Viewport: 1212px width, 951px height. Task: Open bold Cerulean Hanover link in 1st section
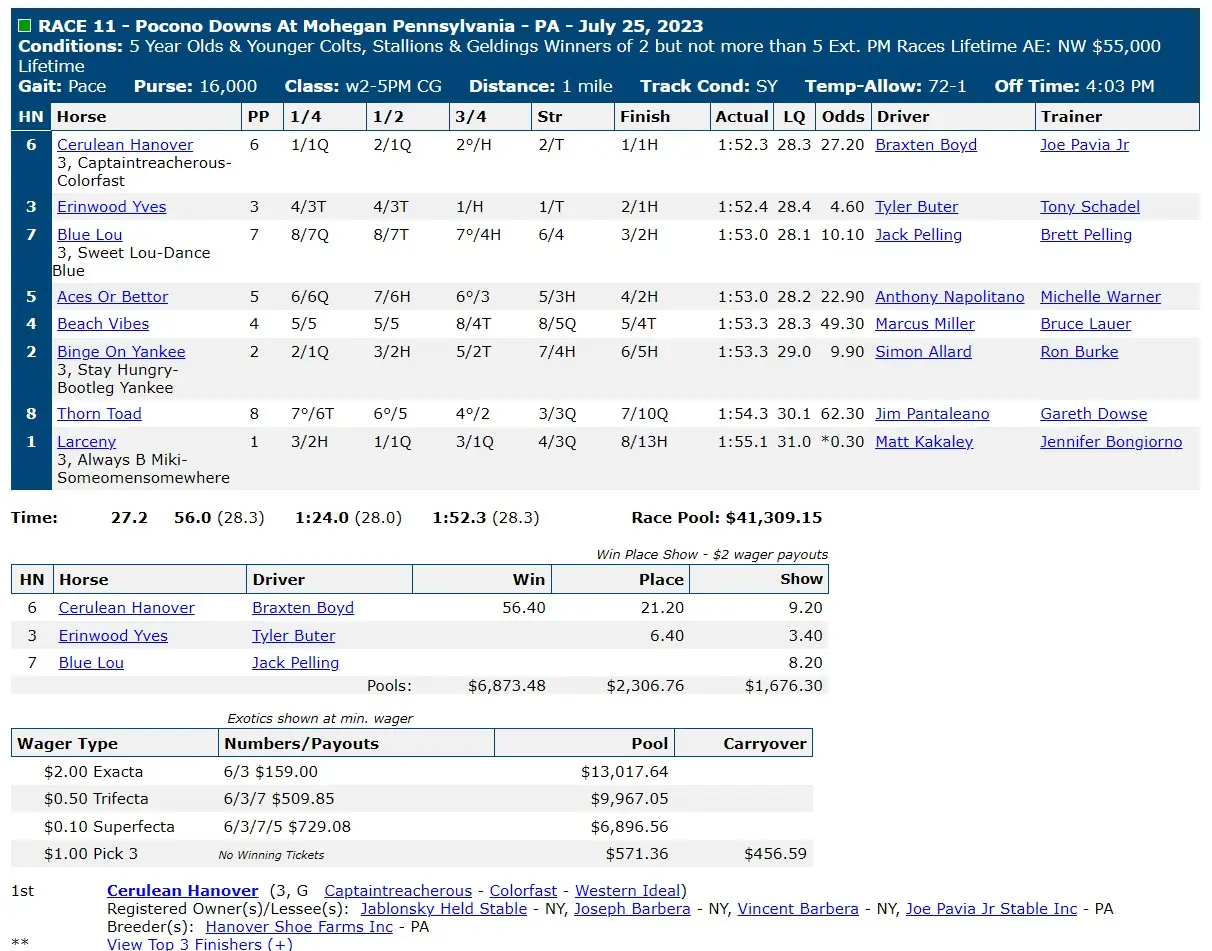(x=183, y=891)
